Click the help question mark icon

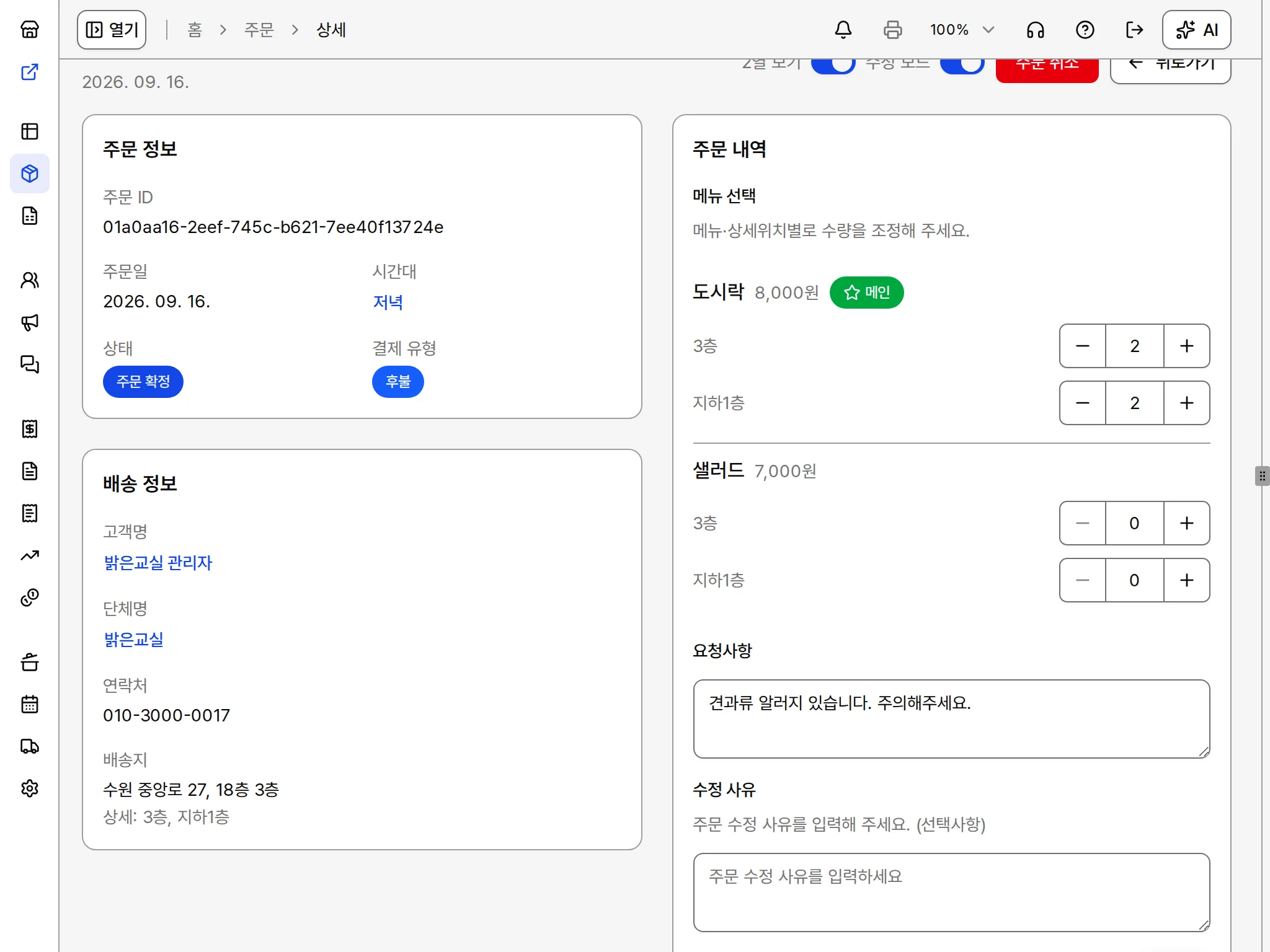(x=1085, y=30)
